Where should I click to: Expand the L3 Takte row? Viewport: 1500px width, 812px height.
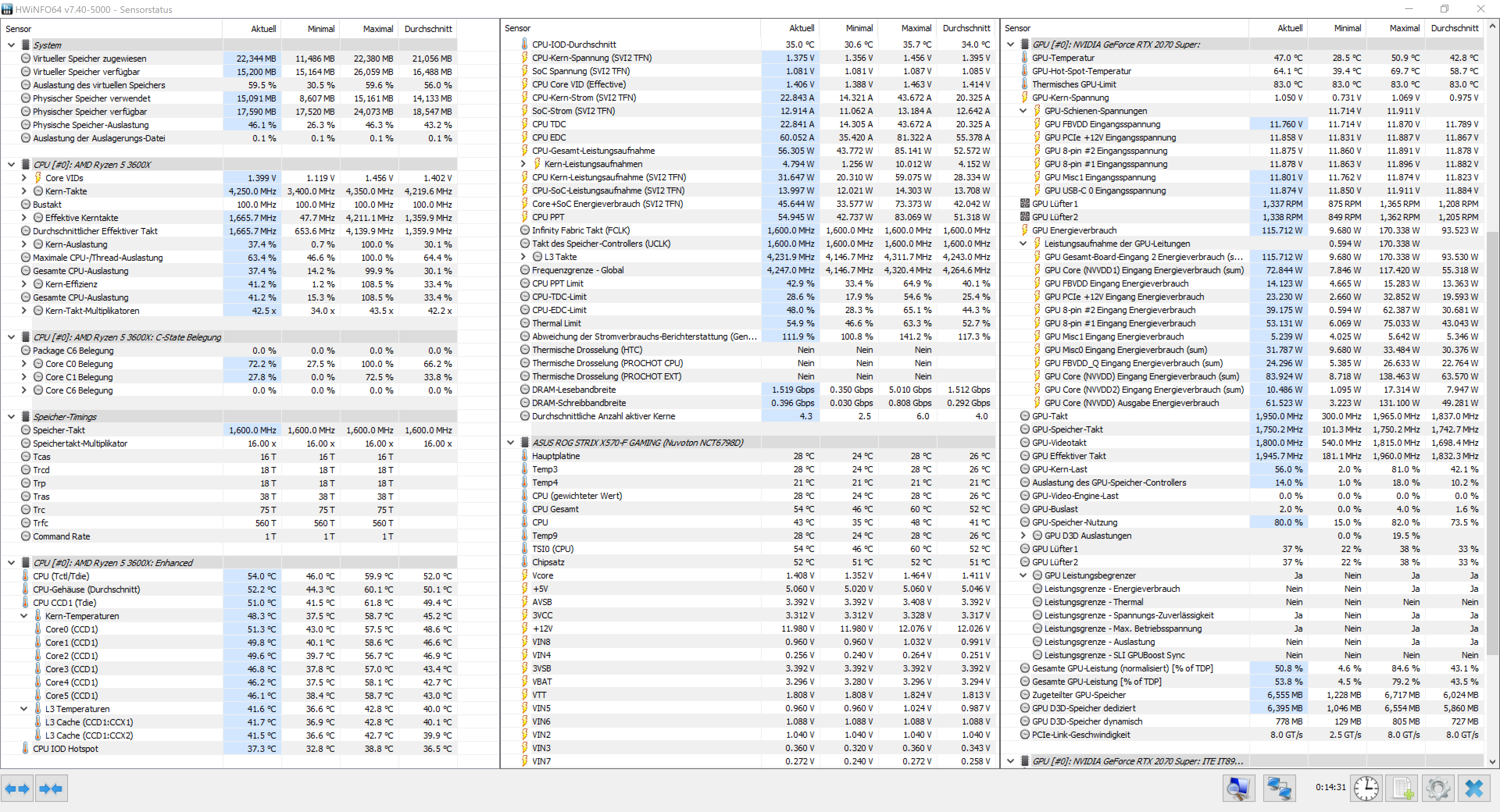(523, 257)
